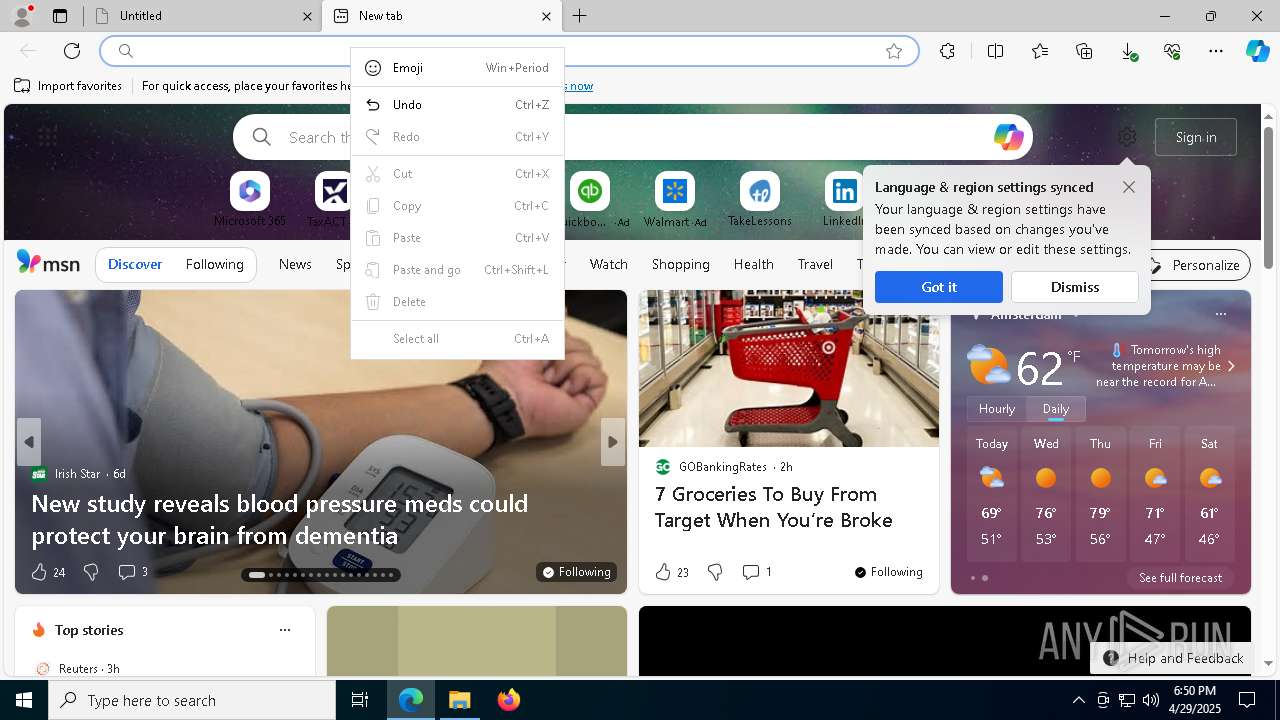The image size is (1280, 720).
Task: Go to next carousel story arrow
Action: coord(613,442)
